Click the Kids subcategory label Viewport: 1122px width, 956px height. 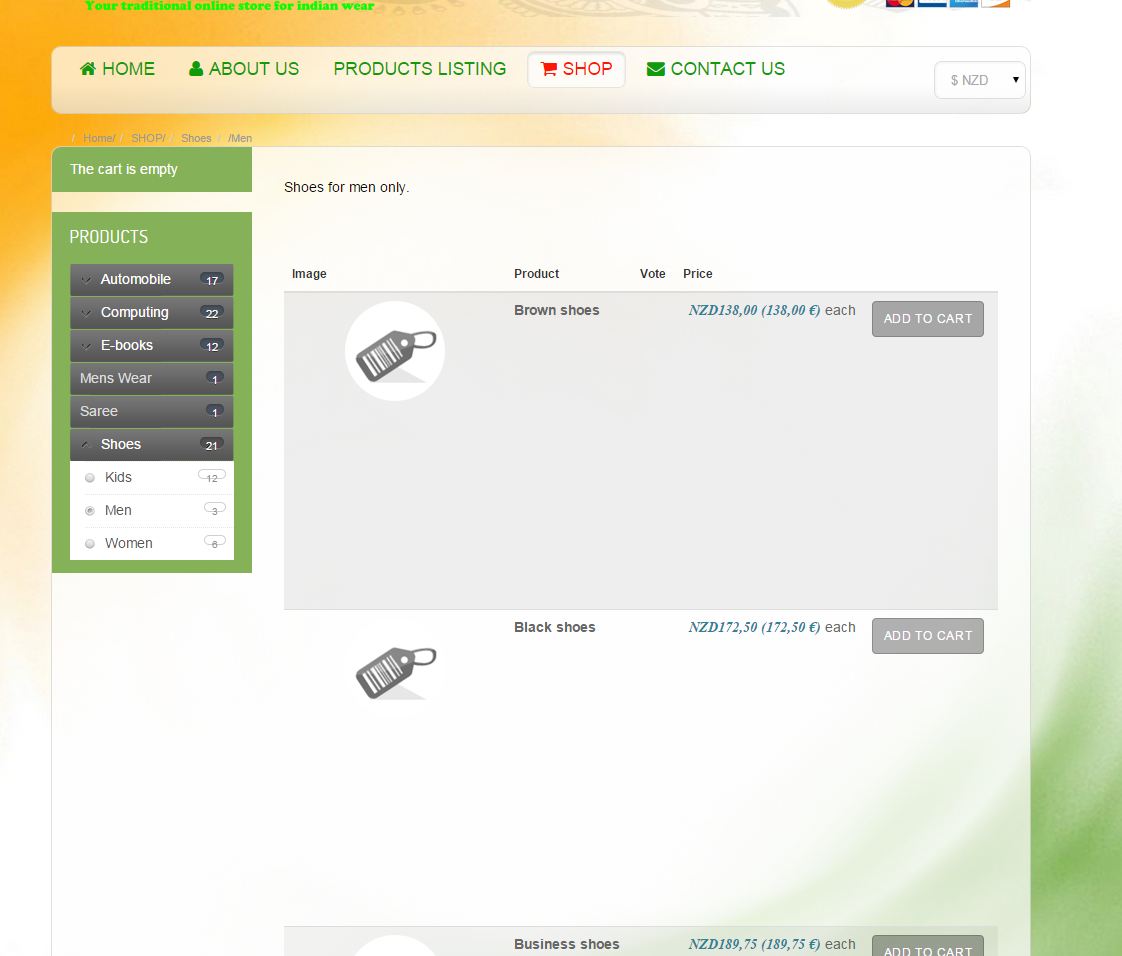coord(118,477)
